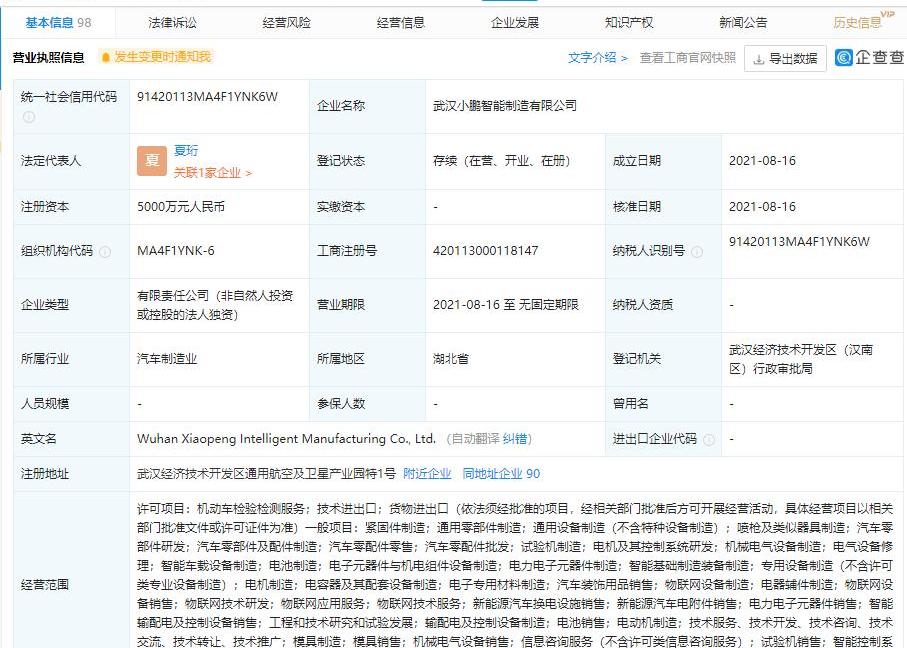907x648 pixels.
Task: Expand 关联1家企业 link
Action: (212, 172)
